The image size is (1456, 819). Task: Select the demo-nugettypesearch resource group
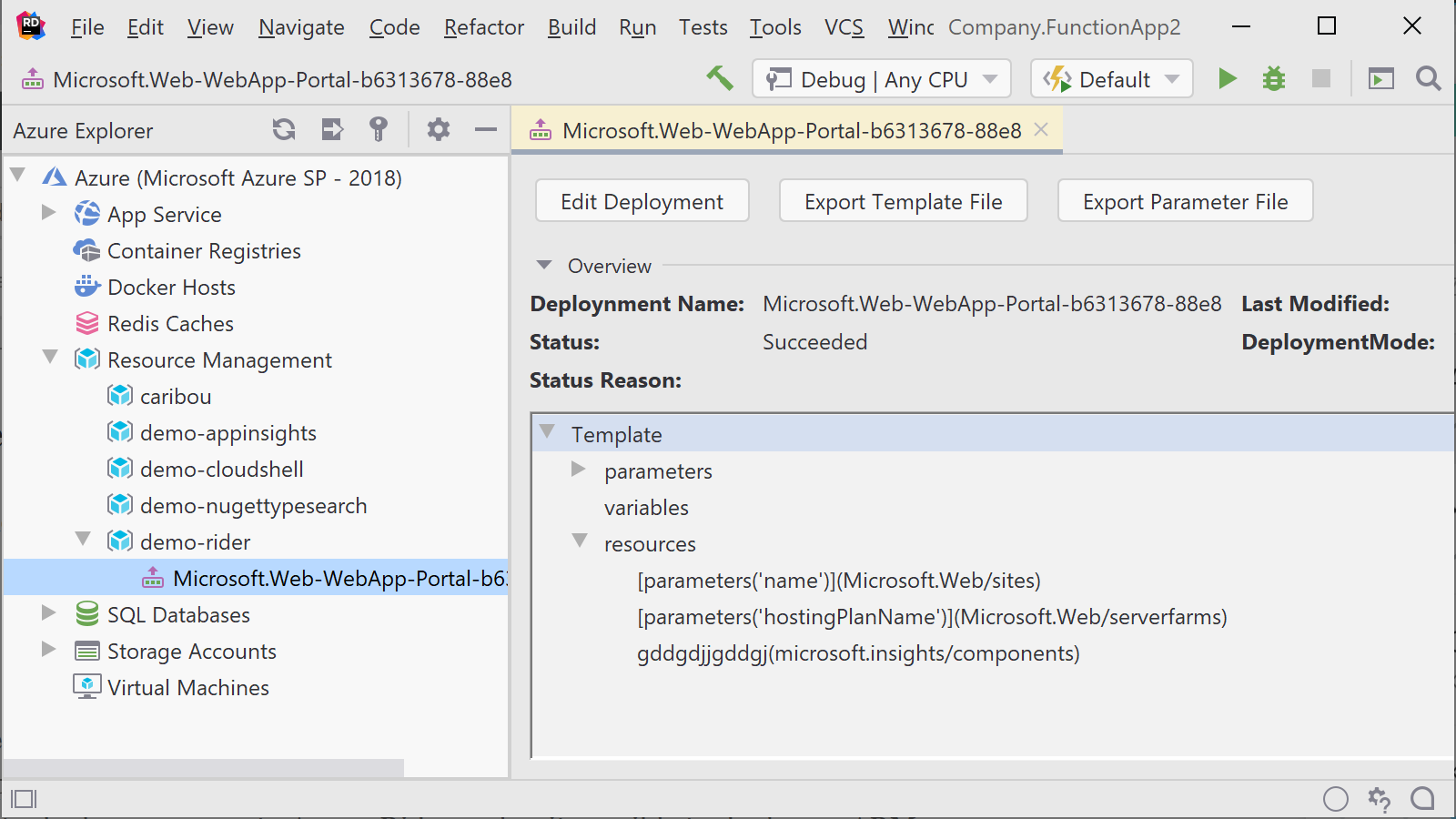pos(256,505)
